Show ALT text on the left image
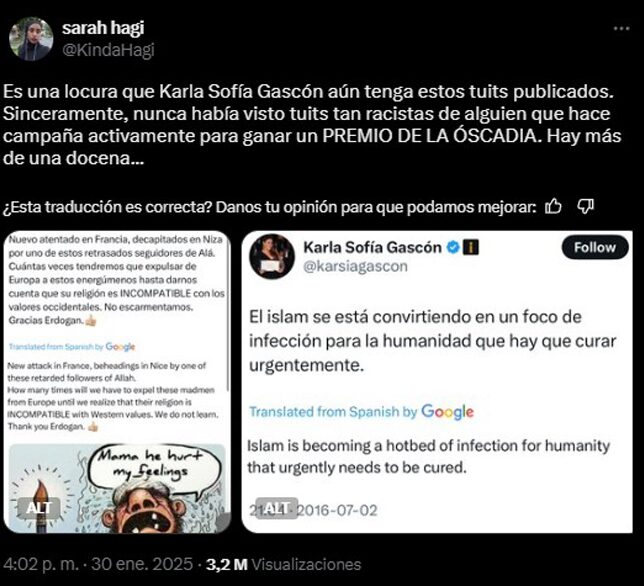Image resolution: width=644 pixels, height=586 pixels. pyautogui.click(x=39, y=508)
